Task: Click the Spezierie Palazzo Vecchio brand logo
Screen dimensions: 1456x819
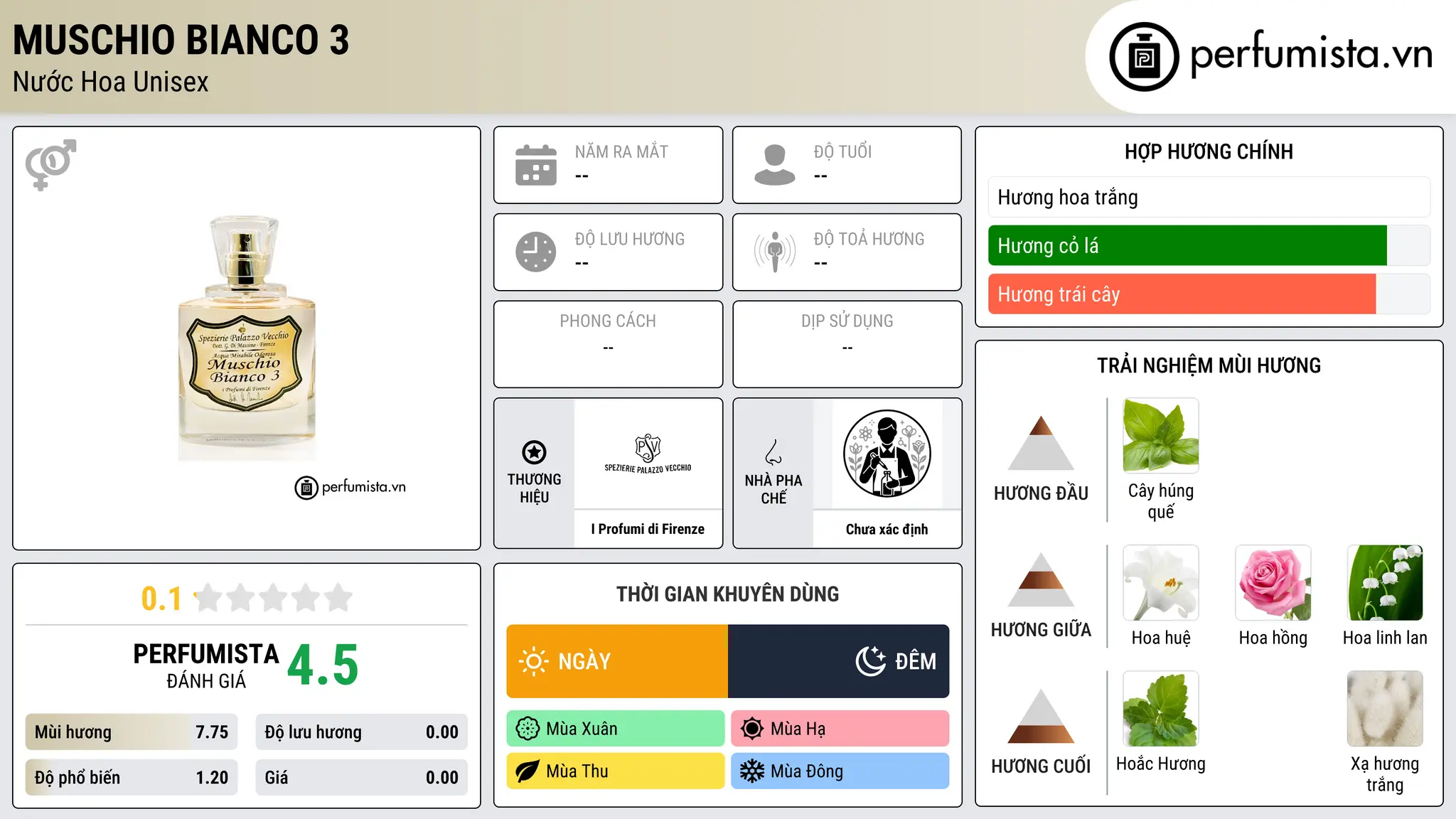Action: (x=648, y=454)
